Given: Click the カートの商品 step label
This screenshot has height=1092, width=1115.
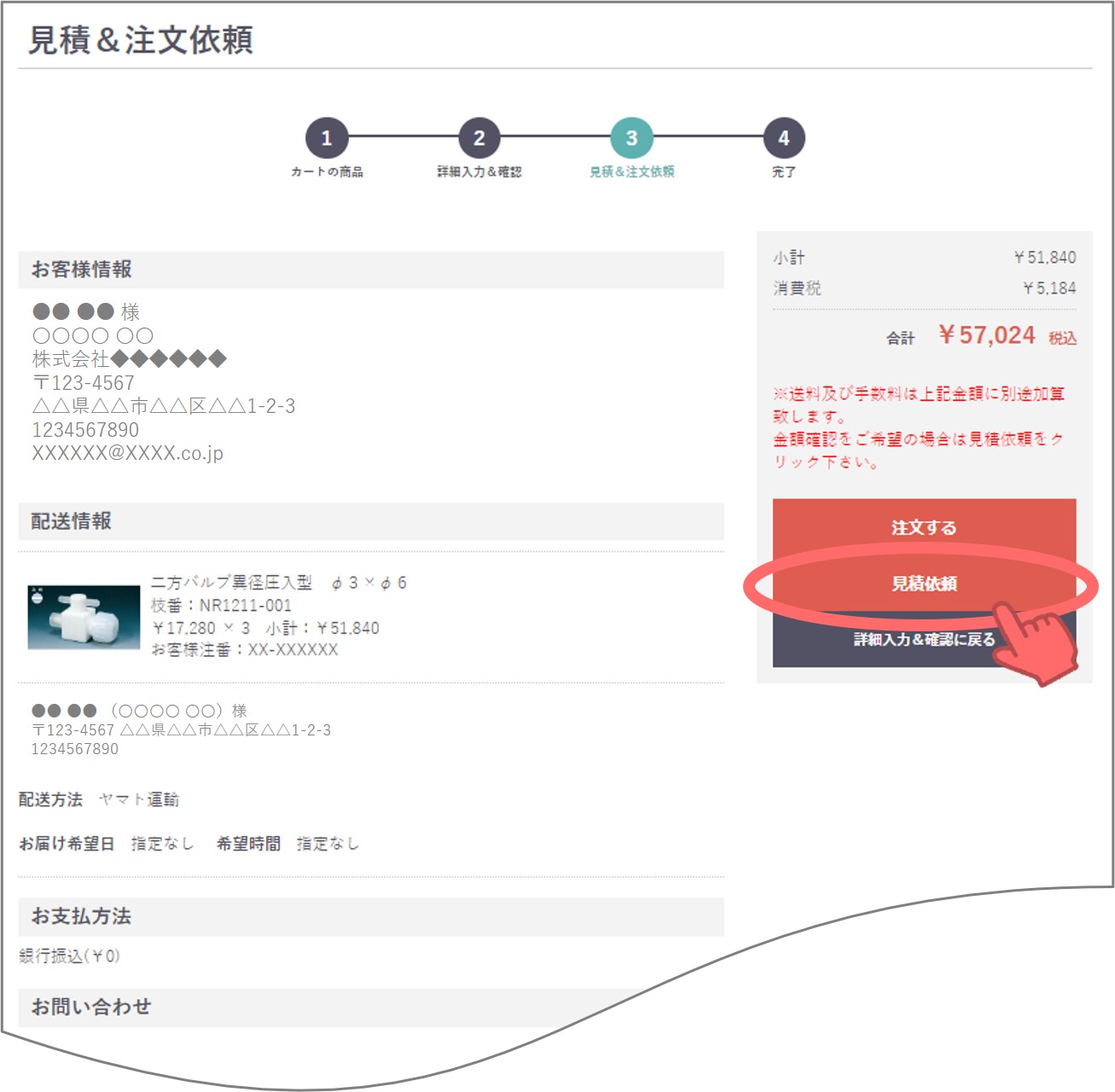Looking at the screenshot, I should click(x=327, y=172).
